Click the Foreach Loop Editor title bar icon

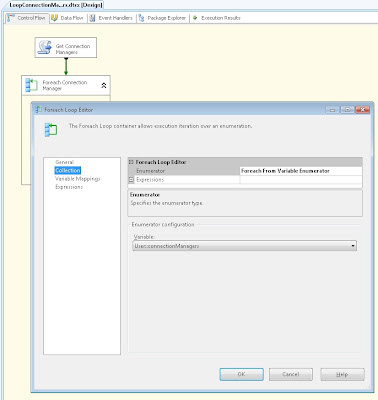39,109
